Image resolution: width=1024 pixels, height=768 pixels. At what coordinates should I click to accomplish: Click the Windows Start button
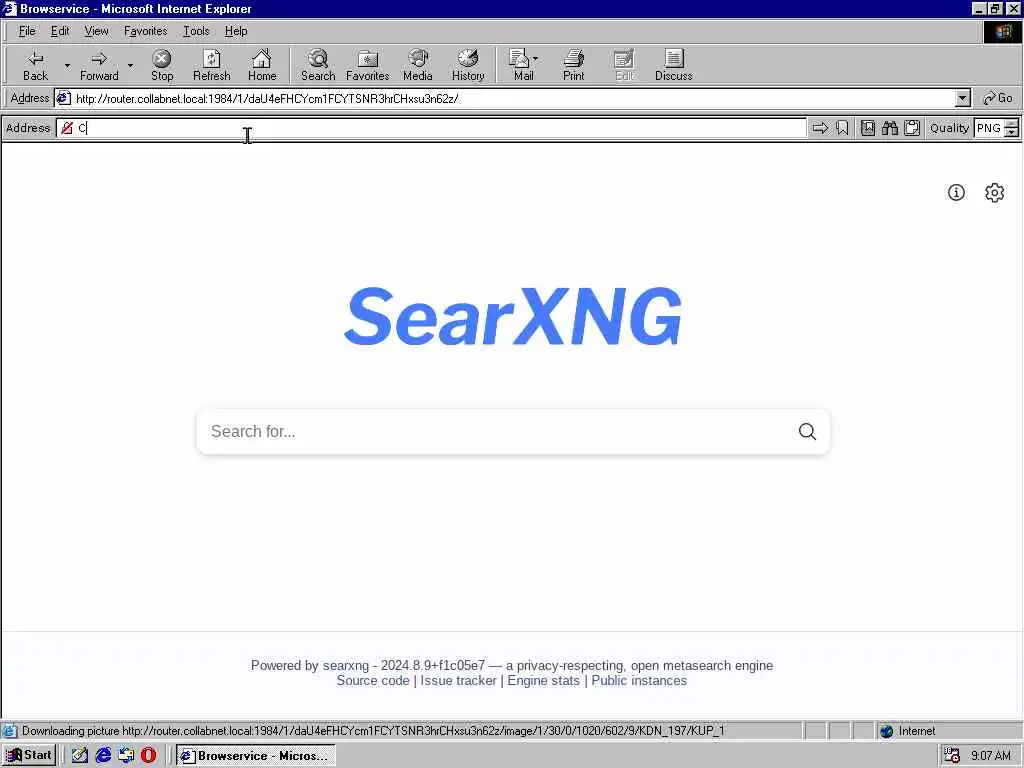tap(29, 755)
